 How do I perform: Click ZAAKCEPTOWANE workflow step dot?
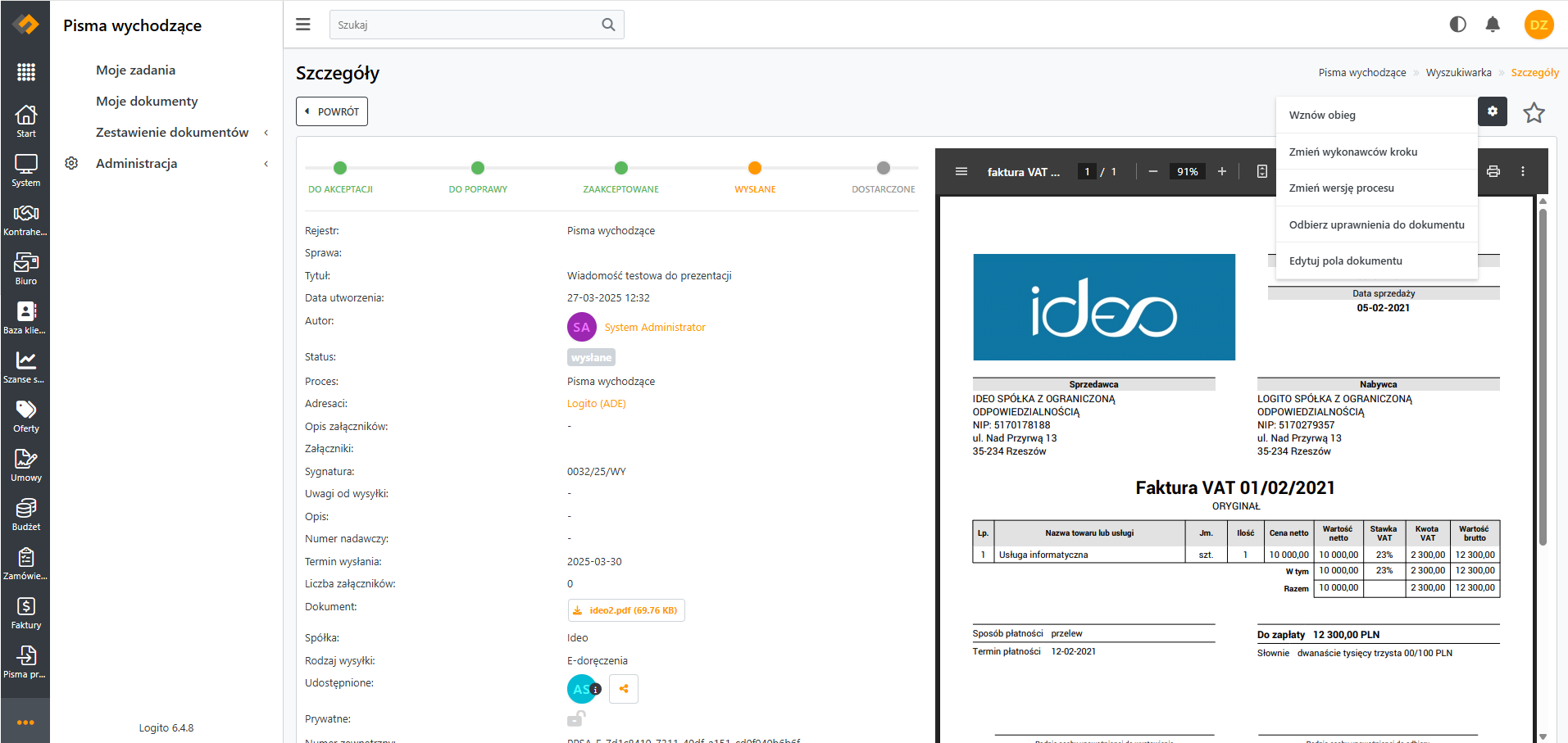(x=621, y=168)
